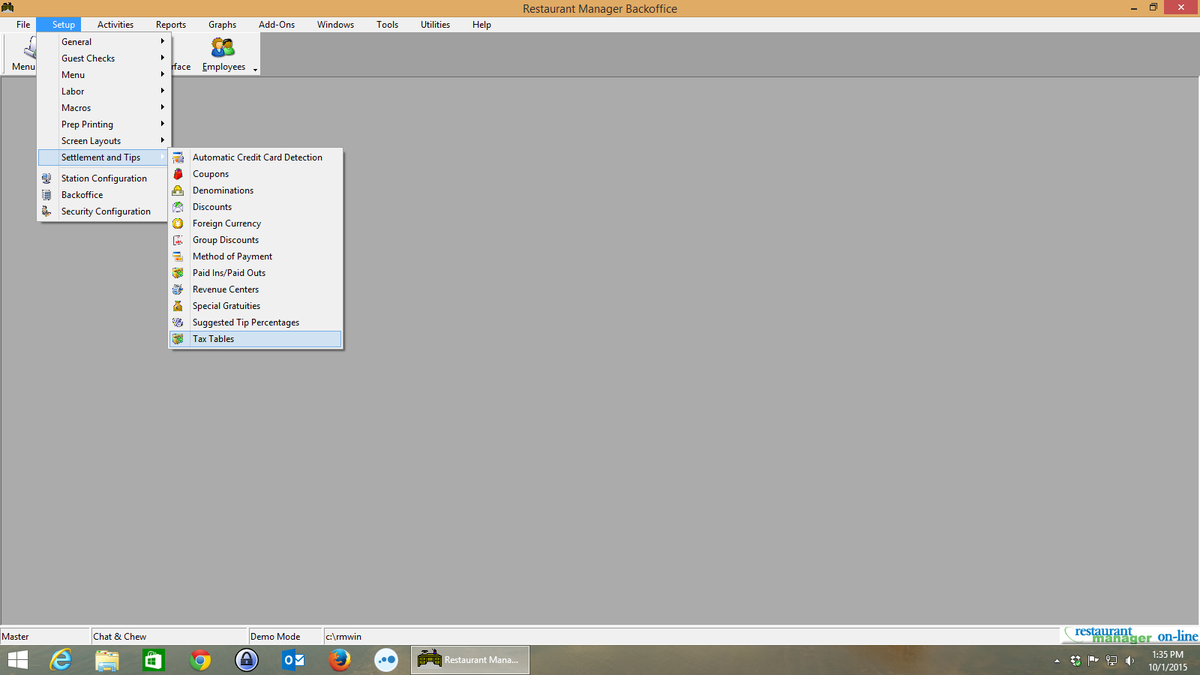Click the Restaurant Manager taskbar button
Image resolution: width=1200 pixels, height=675 pixels.
click(x=472, y=660)
